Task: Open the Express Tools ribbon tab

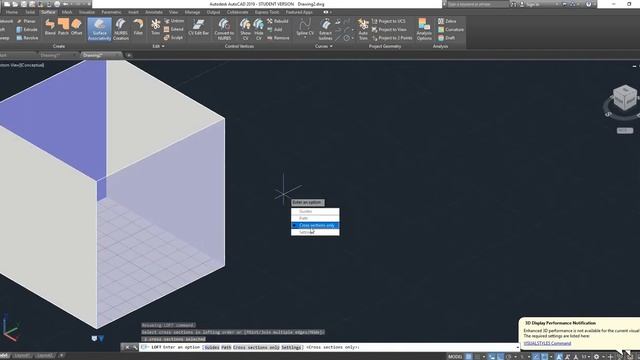Action: [x=267, y=12]
